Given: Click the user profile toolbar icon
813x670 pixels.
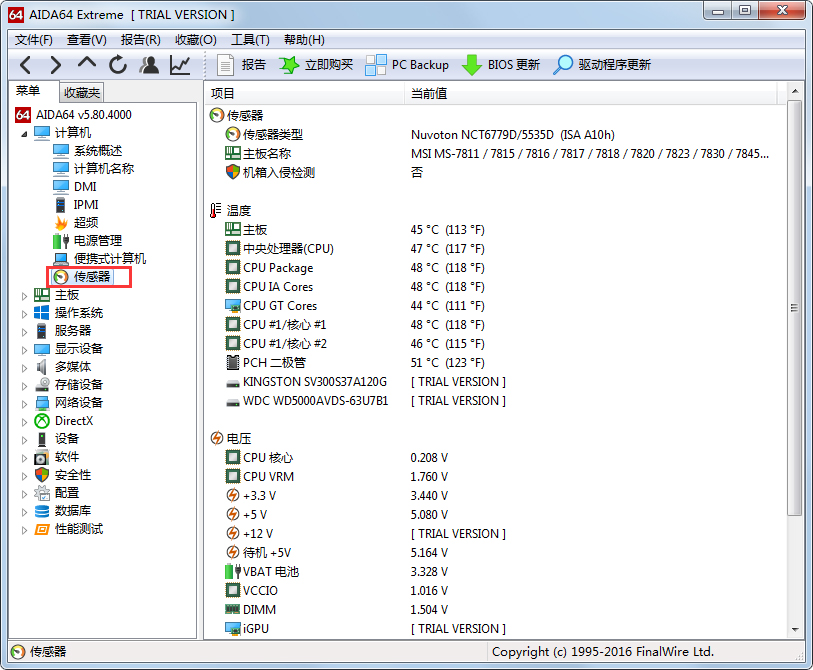Looking at the screenshot, I should pos(149,65).
